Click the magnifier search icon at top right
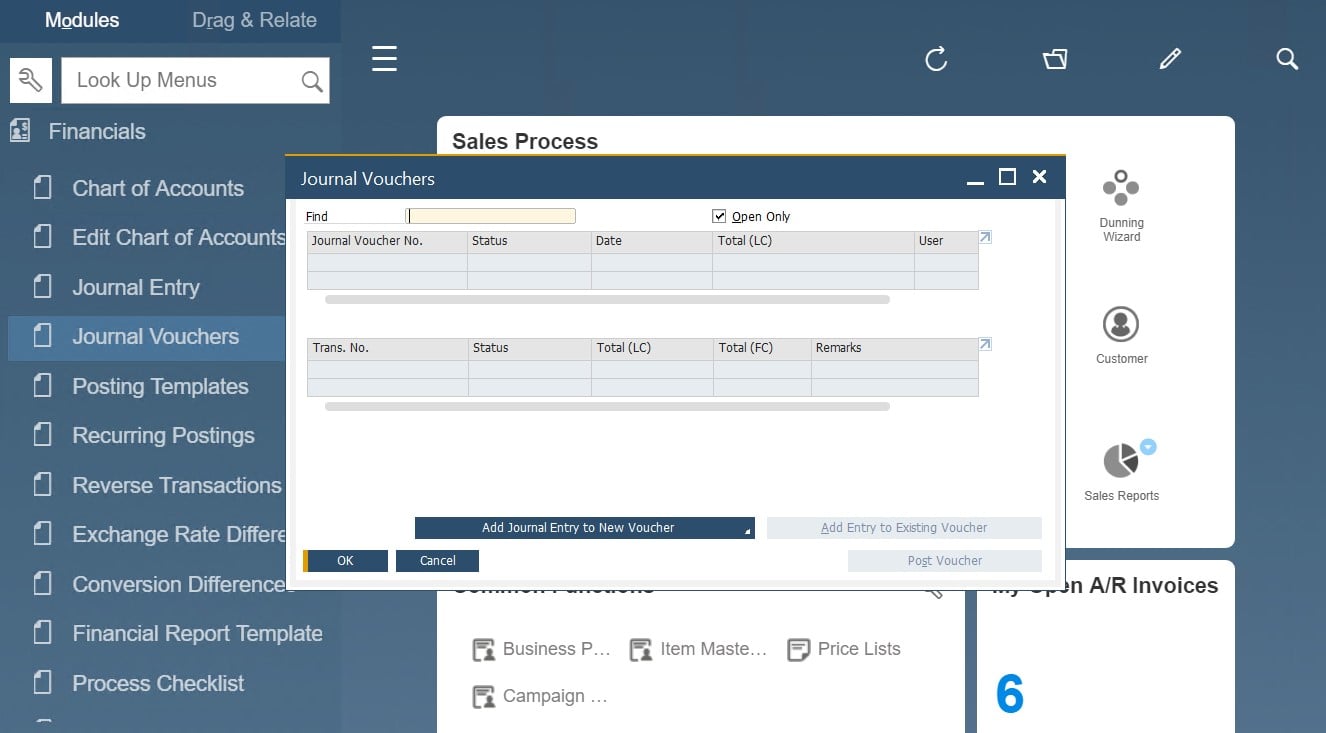 1287,60
